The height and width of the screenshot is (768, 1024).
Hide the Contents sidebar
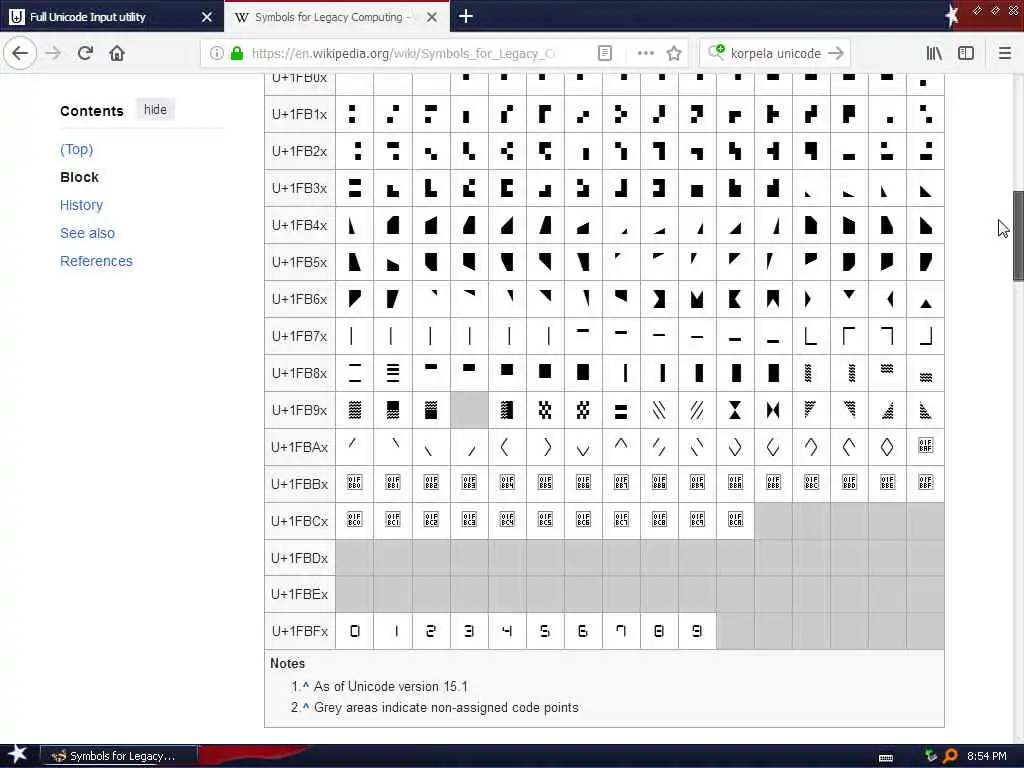[x=155, y=110]
